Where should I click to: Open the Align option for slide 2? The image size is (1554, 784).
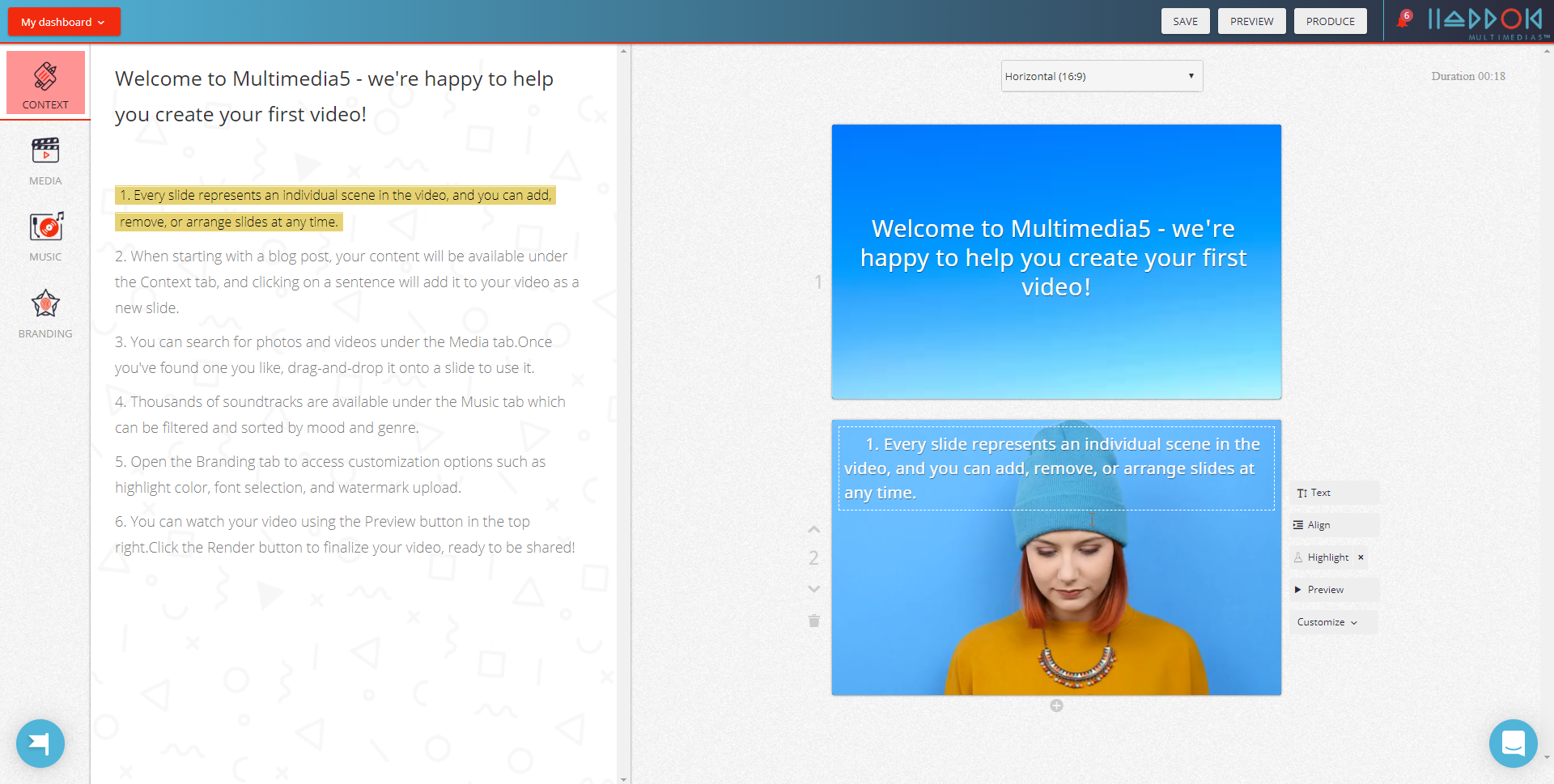[1334, 525]
